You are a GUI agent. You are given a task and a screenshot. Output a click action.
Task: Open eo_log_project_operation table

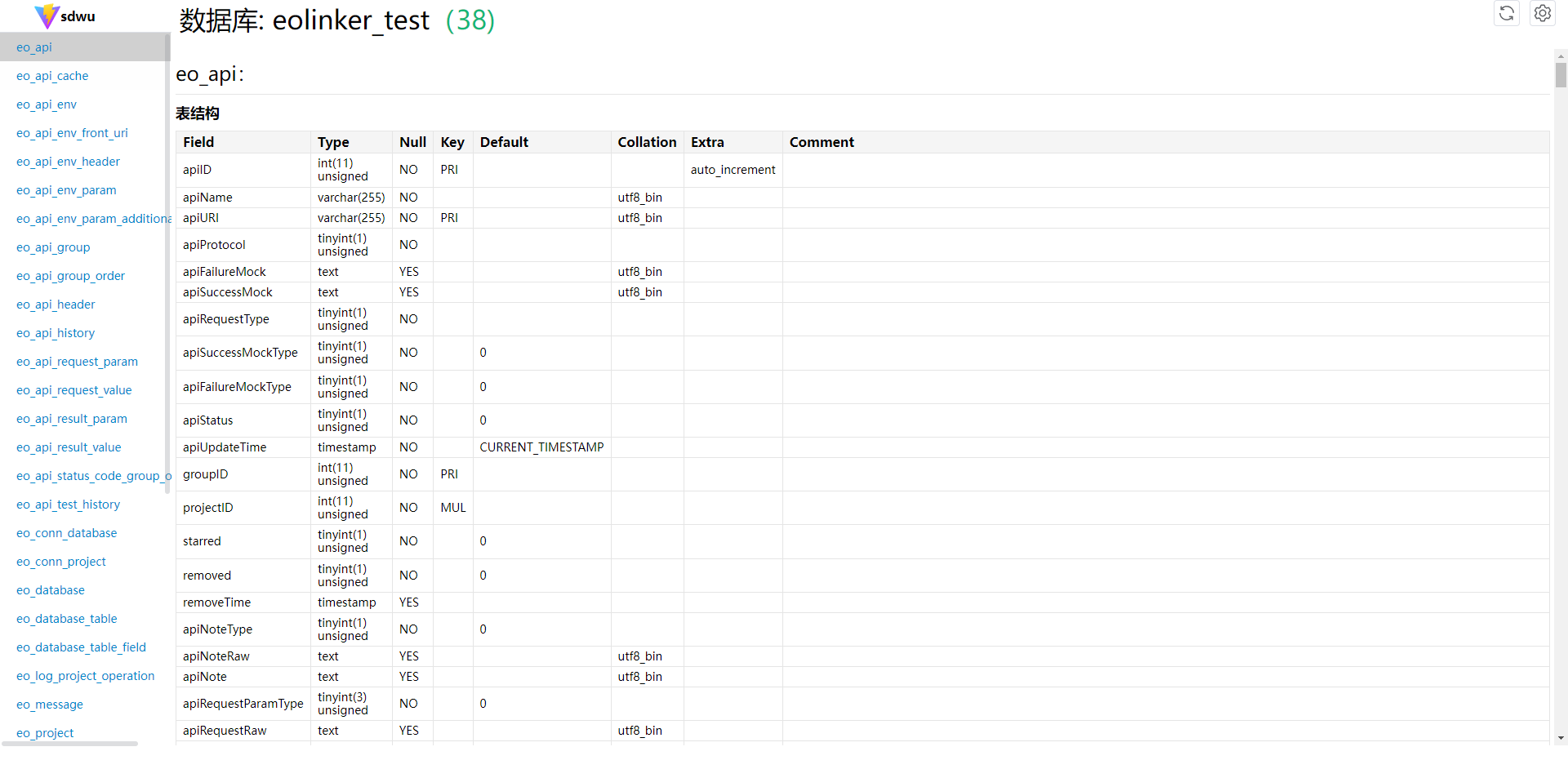coord(85,676)
